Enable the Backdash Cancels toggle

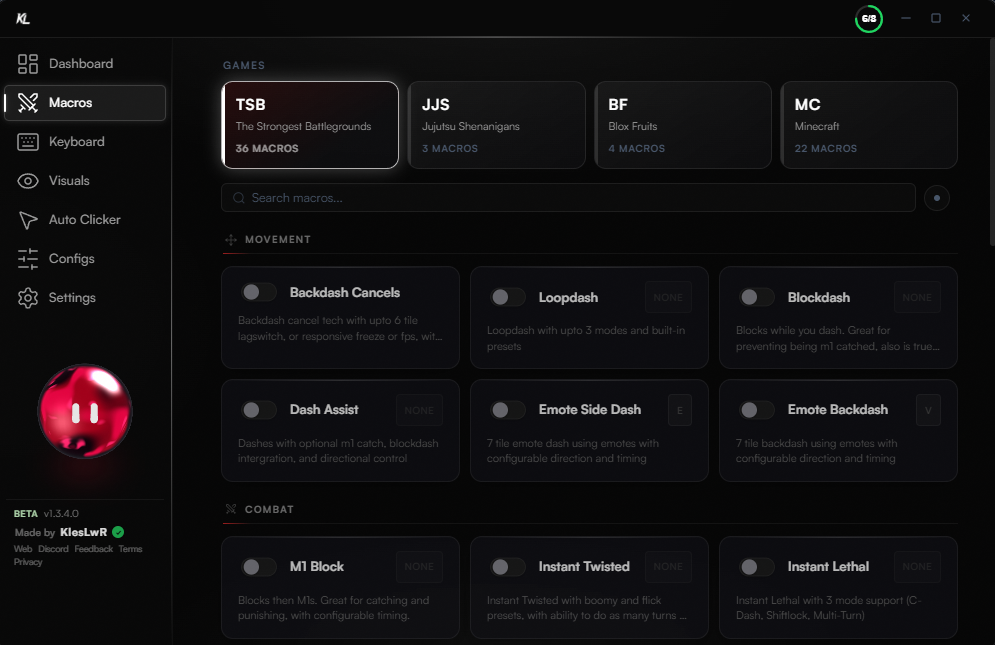click(258, 292)
